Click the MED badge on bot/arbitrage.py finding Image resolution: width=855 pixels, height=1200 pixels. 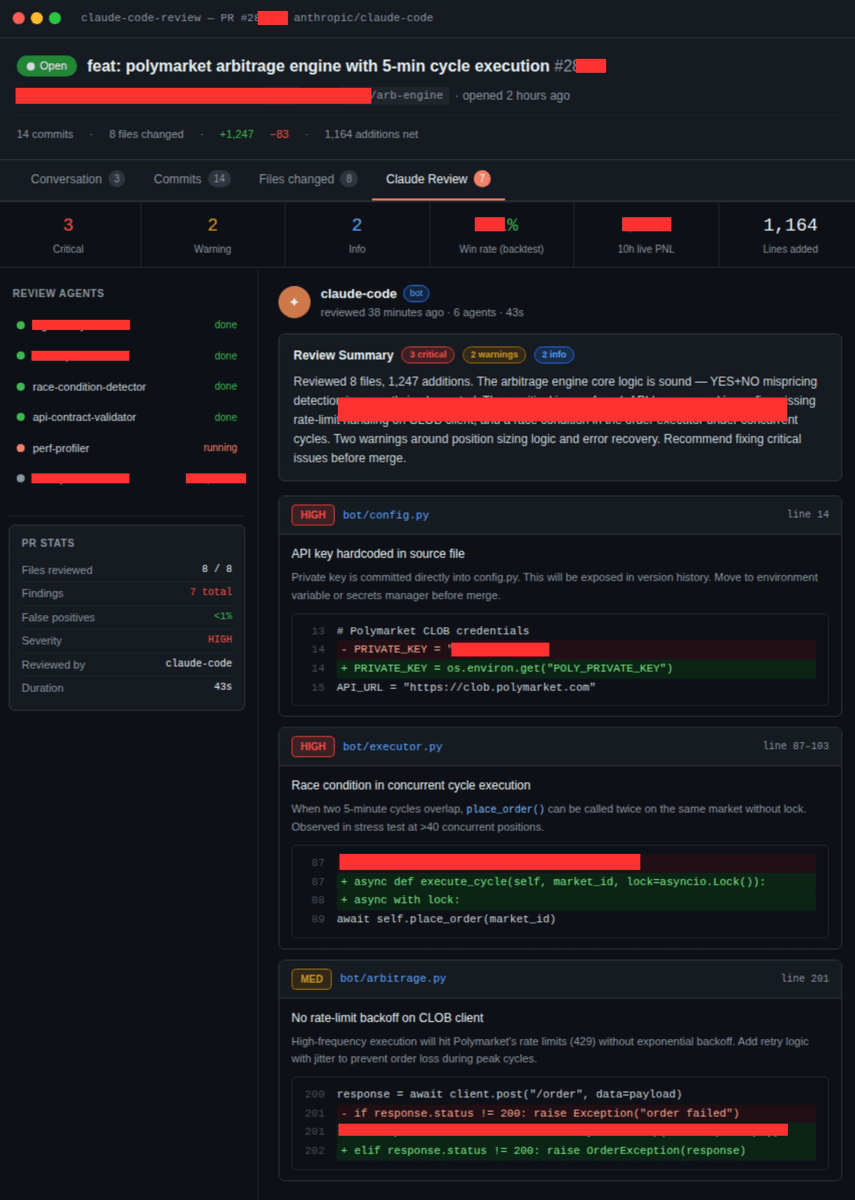click(312, 979)
